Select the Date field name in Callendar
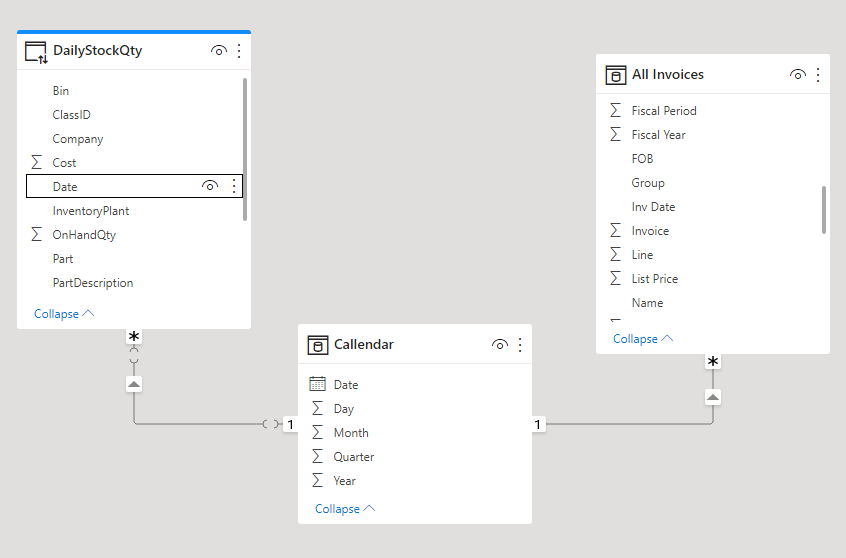The height and width of the screenshot is (558, 846). pyautogui.click(x=346, y=385)
